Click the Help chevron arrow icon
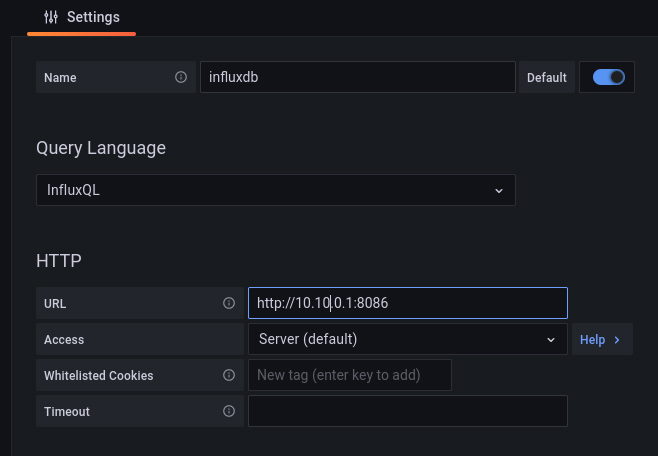658x456 pixels. pos(617,340)
